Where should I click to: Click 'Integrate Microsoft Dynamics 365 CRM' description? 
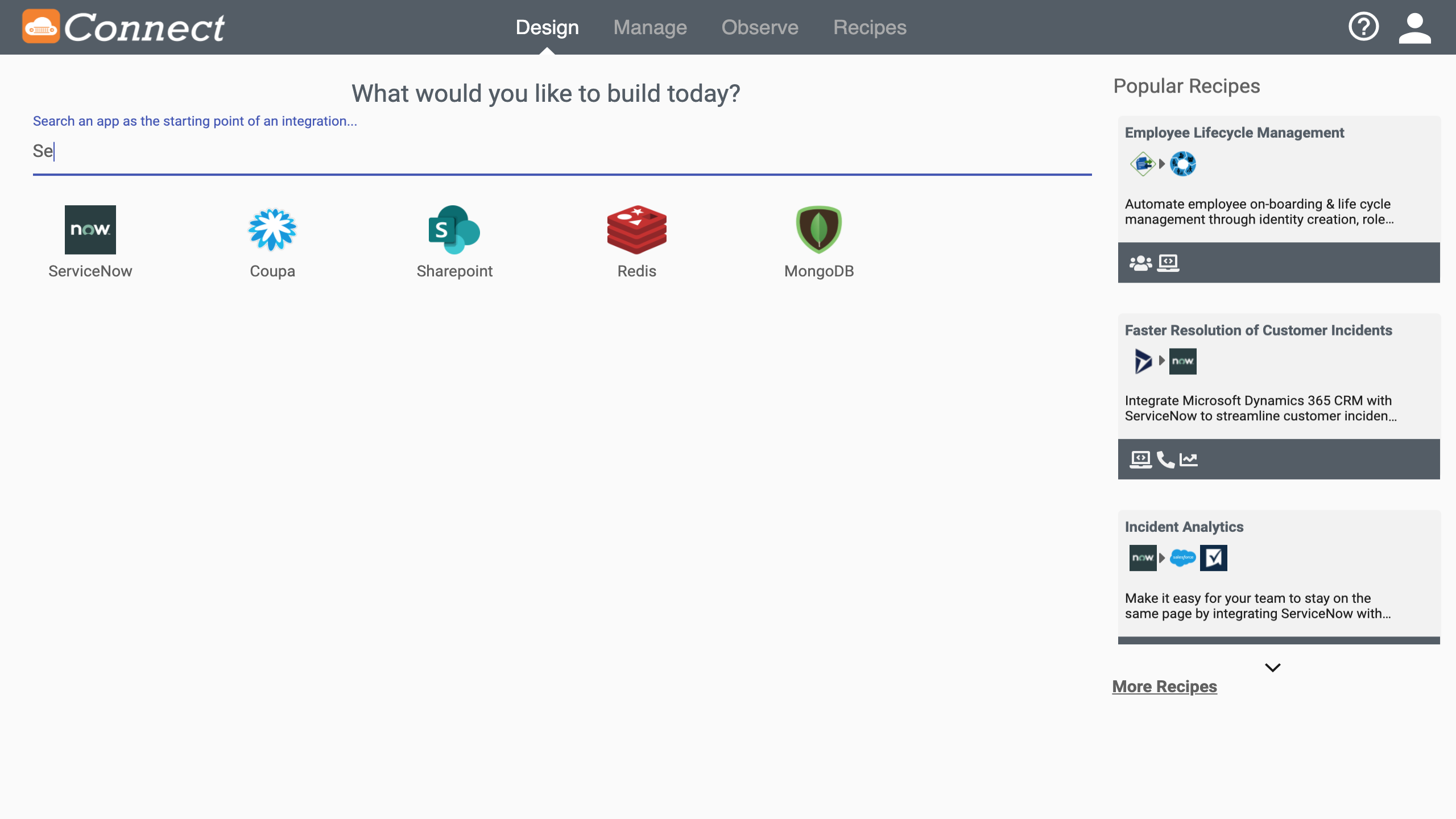1260,408
